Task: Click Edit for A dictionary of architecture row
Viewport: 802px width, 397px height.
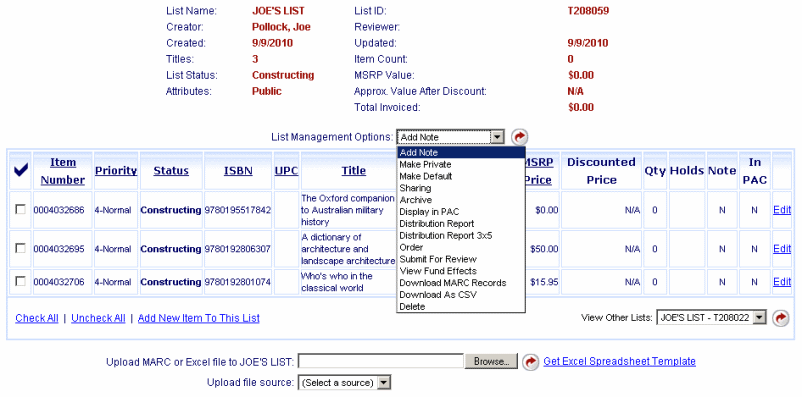Action: [782, 249]
